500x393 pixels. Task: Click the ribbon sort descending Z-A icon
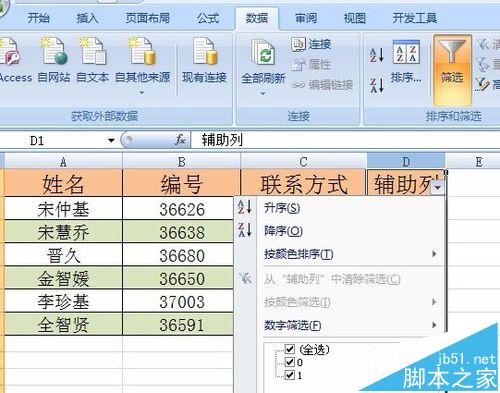pos(377,85)
